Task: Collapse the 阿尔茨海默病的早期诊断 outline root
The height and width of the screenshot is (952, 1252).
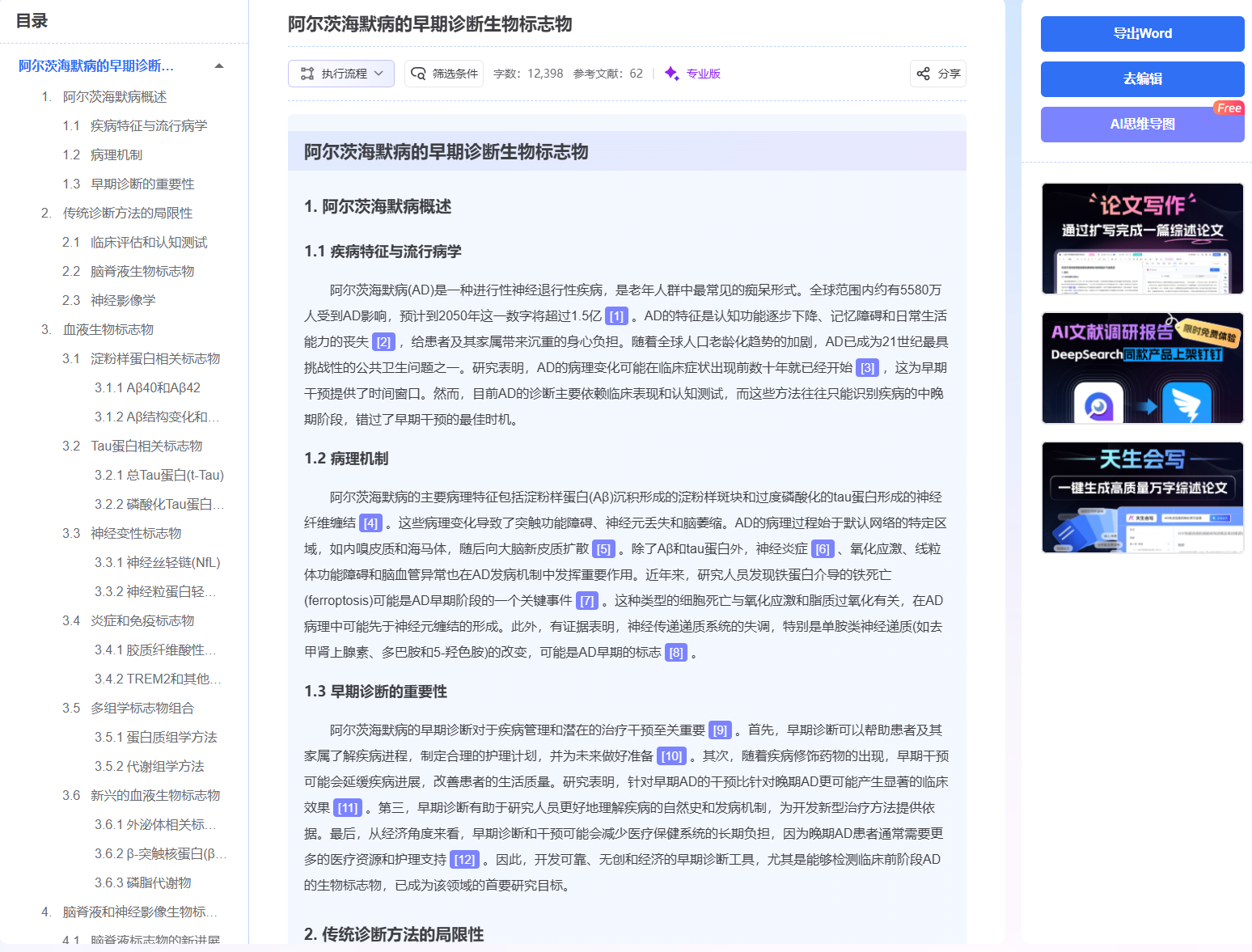Action: click(x=219, y=66)
